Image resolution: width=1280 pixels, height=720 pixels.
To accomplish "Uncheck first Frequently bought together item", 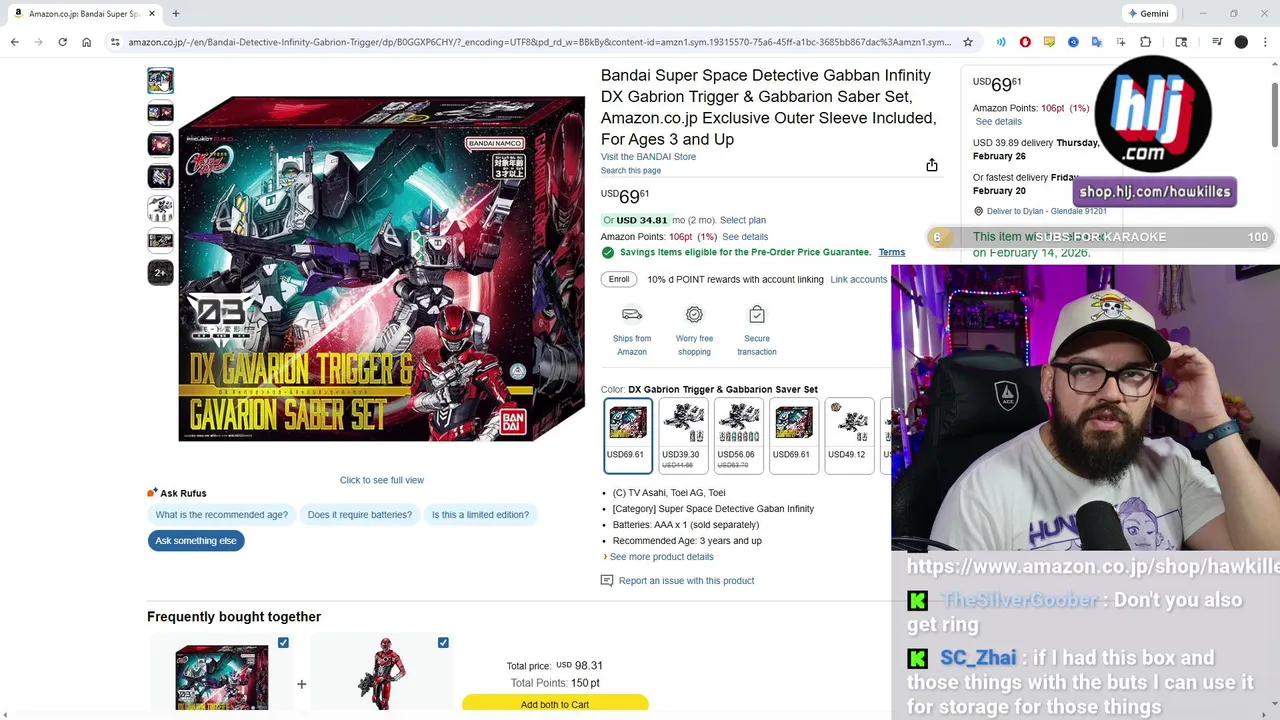I will point(283,643).
